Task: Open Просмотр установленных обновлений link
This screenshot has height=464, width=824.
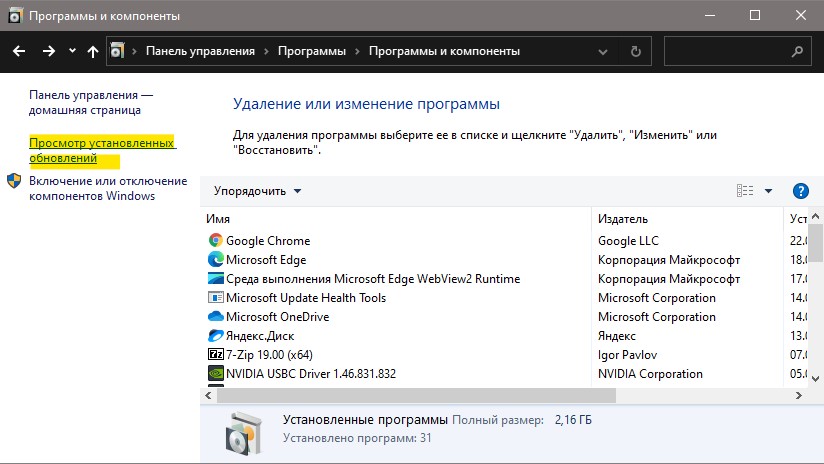Action: tap(102, 151)
